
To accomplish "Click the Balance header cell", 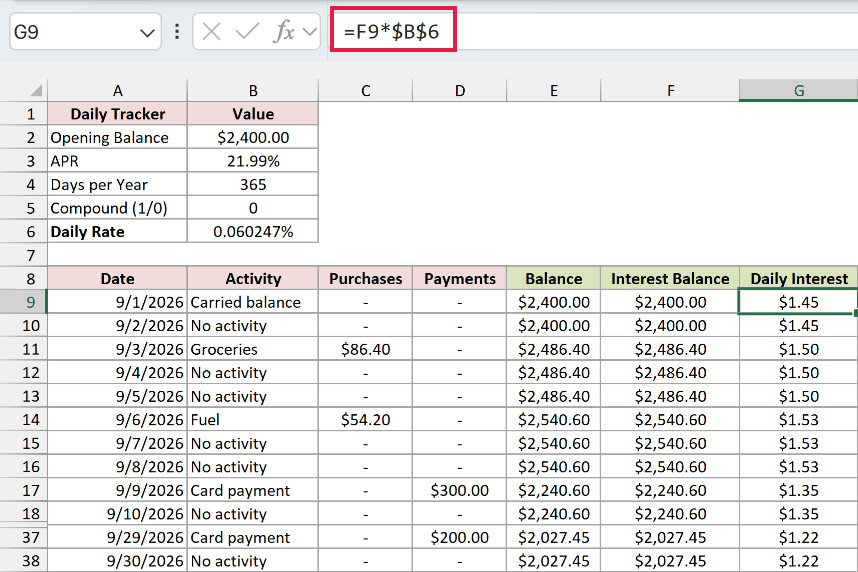I will click(x=554, y=279).
